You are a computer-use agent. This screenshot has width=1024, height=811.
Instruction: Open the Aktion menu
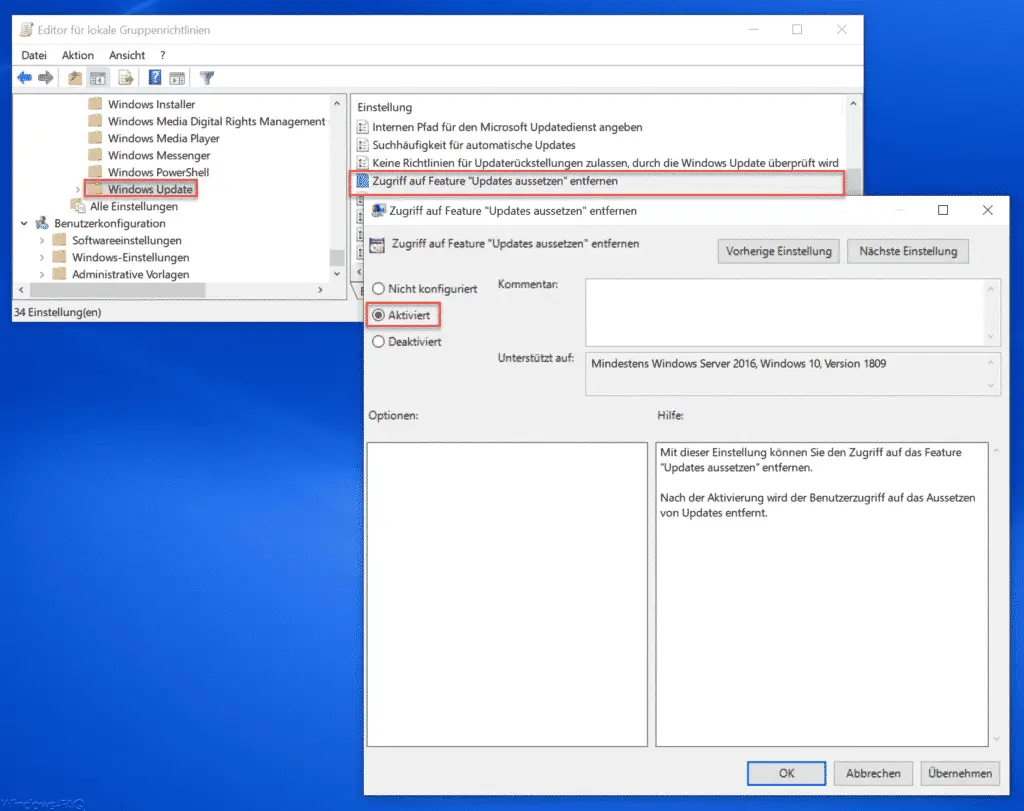(x=78, y=56)
